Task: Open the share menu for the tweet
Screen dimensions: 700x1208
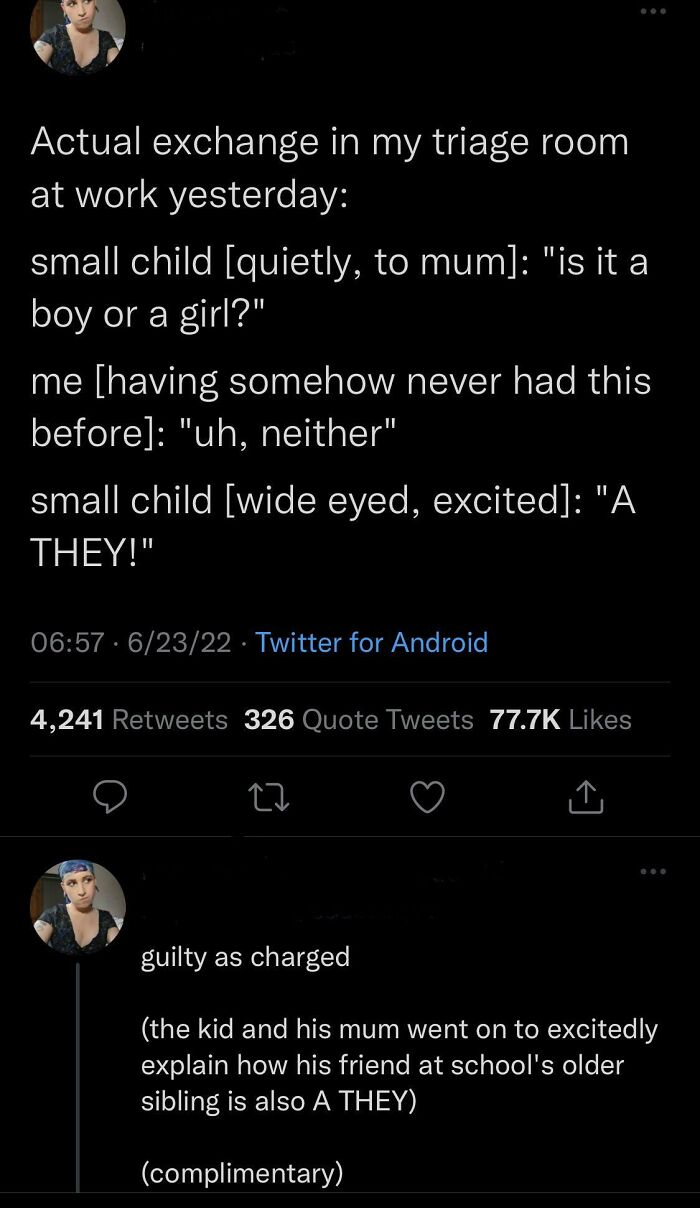Action: tap(586, 797)
